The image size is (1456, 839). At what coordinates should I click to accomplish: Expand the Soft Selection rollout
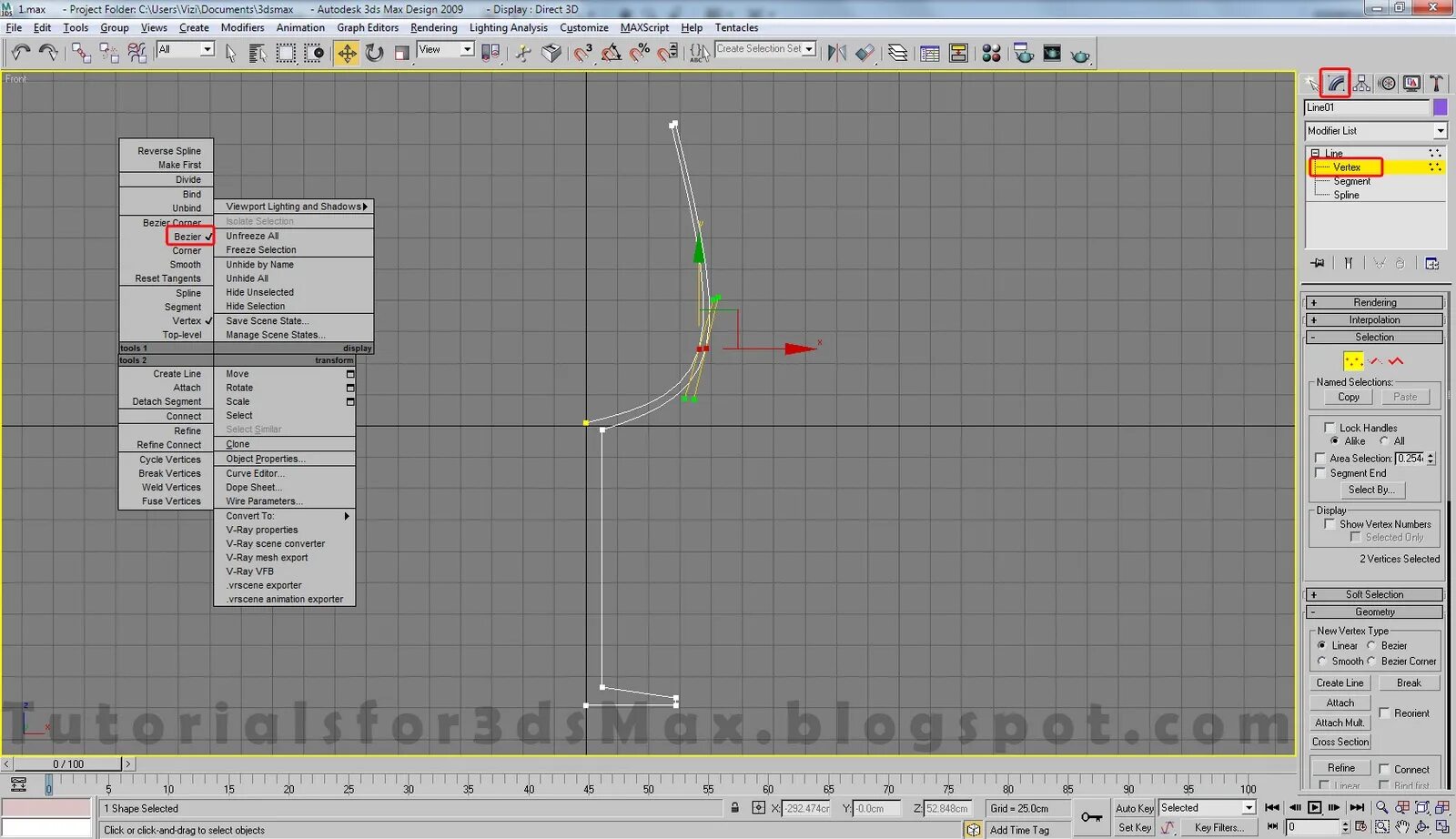click(x=1374, y=594)
